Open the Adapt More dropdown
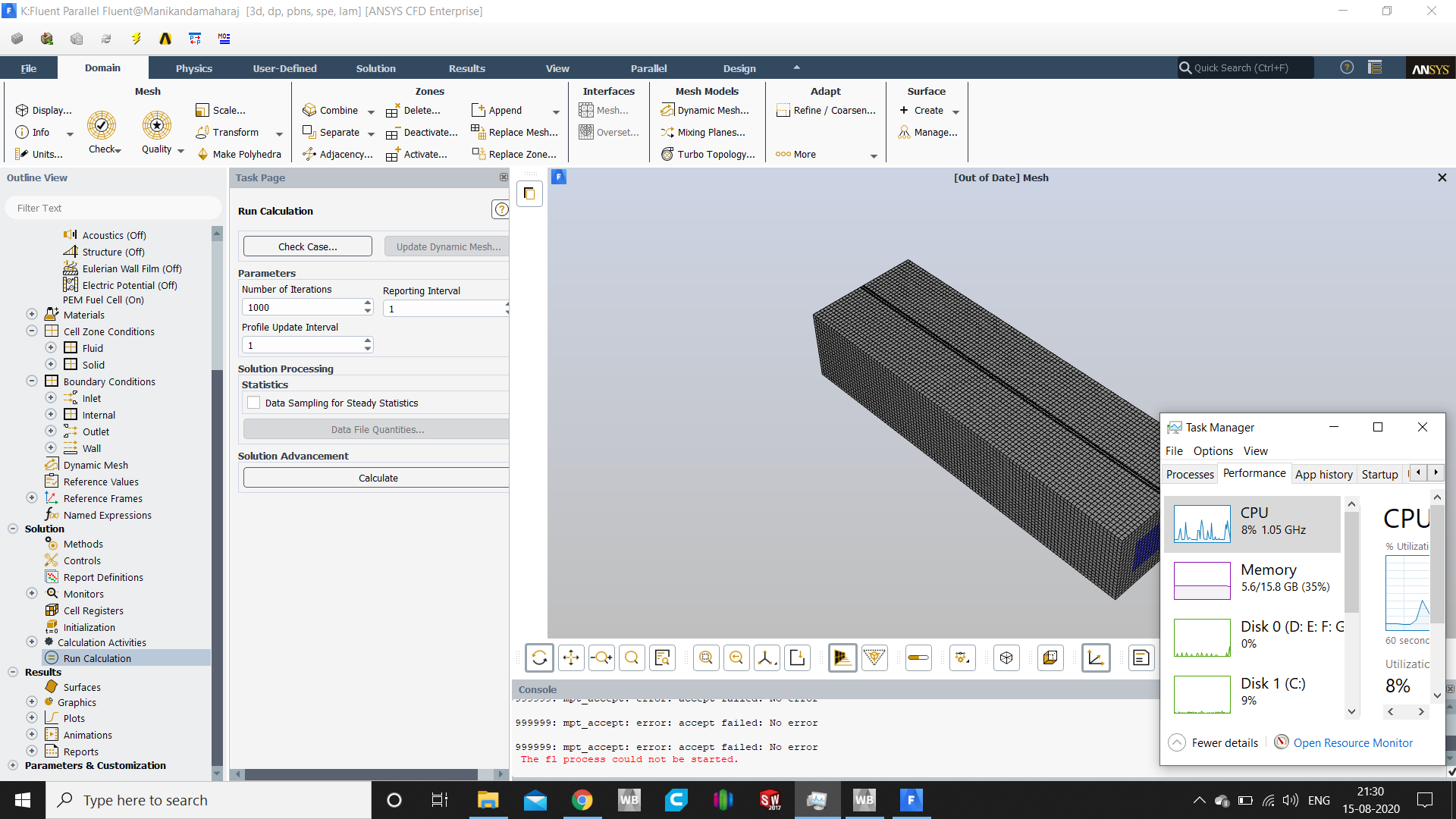This screenshot has height=819, width=1456. pyautogui.click(x=874, y=155)
